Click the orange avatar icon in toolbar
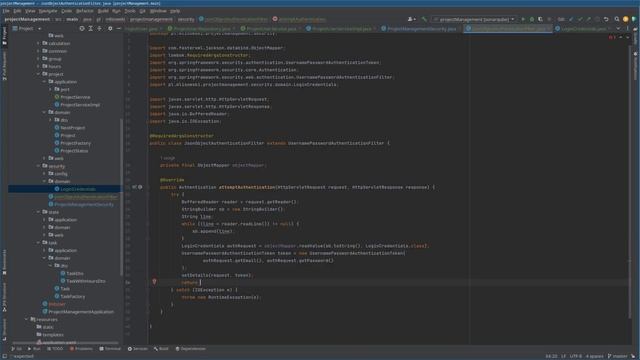 (626, 19)
